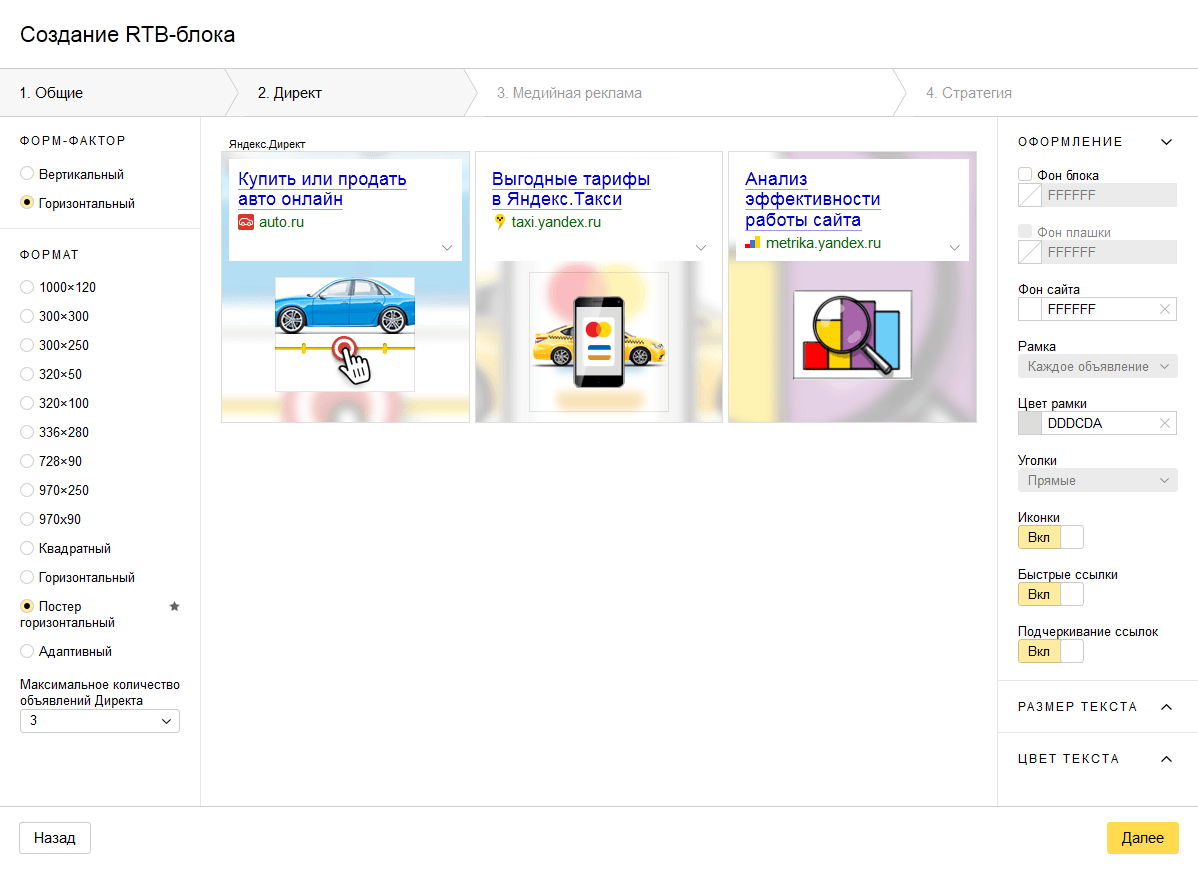Click the taxi.yandex.ru favicon icon
Image resolution: width=1198 pixels, height=869 pixels.
500,222
